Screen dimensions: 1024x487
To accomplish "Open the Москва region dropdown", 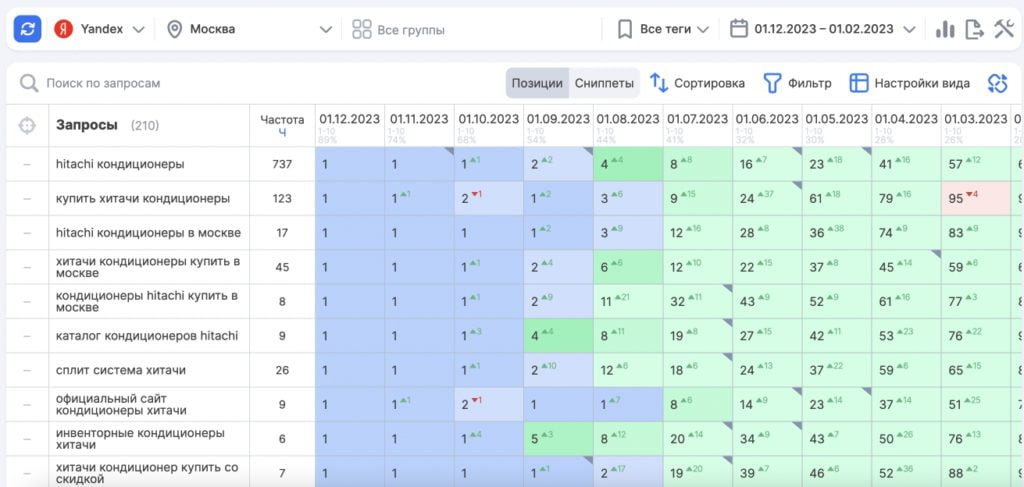I will 249,29.
